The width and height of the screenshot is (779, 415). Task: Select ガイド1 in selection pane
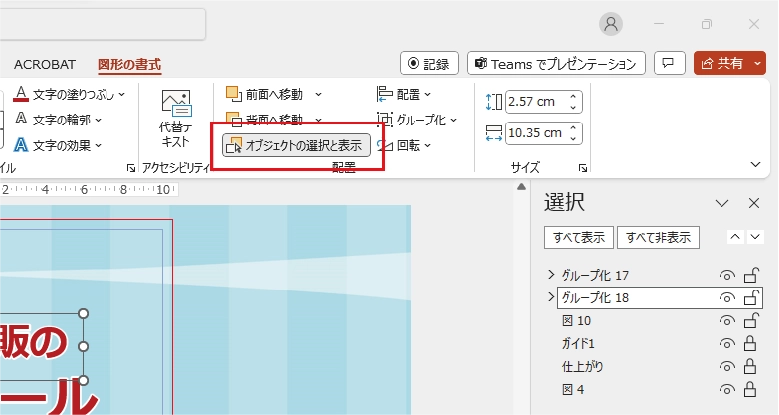click(578, 343)
